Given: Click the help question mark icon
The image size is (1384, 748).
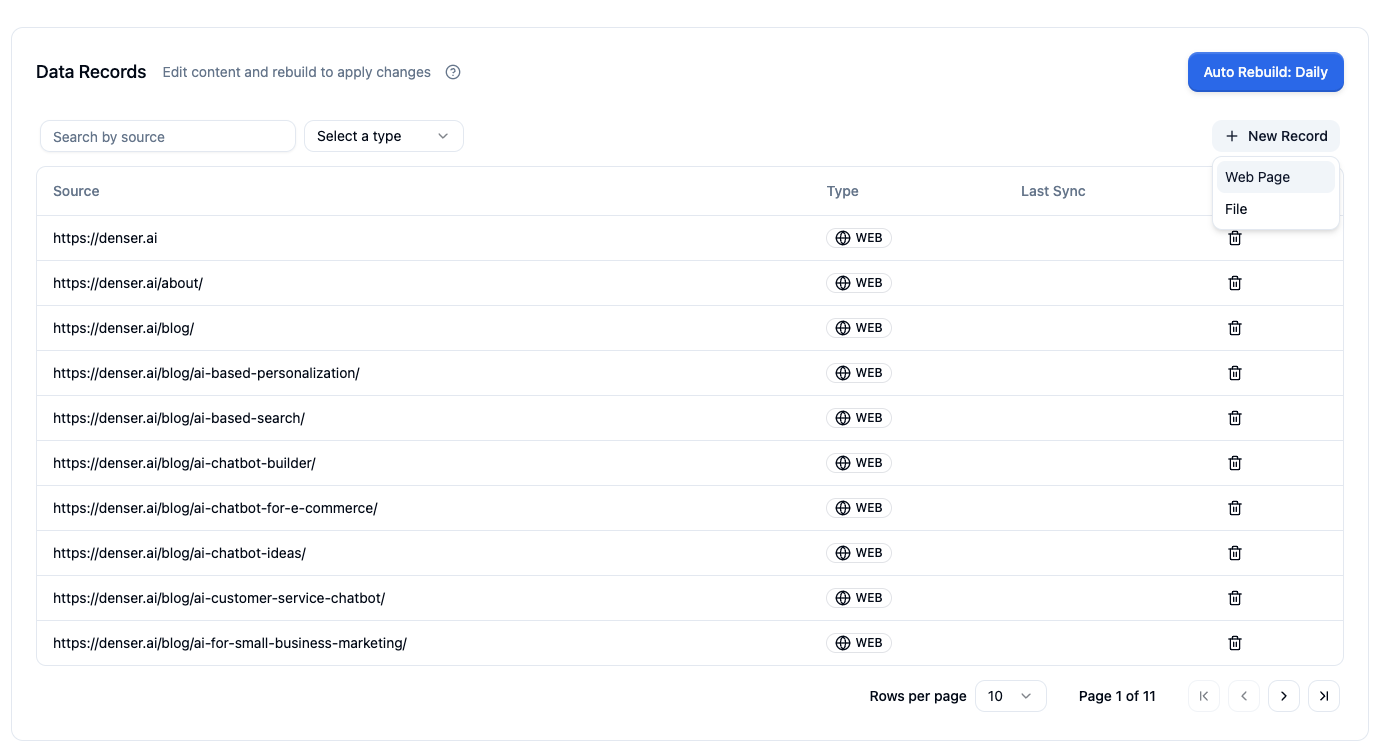Looking at the screenshot, I should [x=453, y=72].
